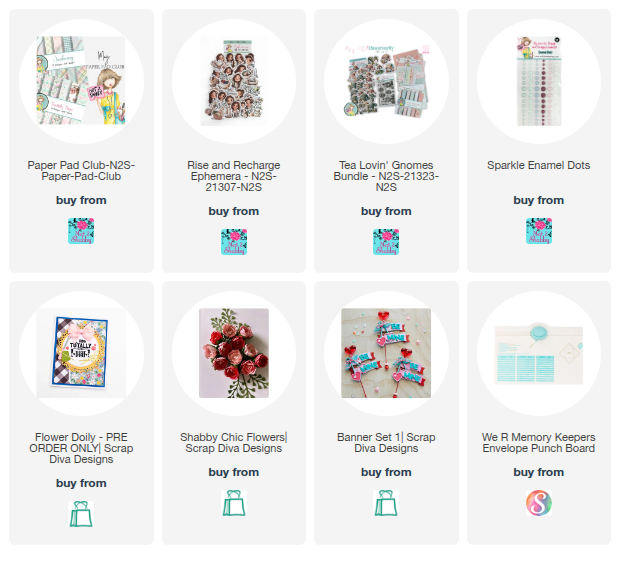This screenshot has width=620, height=566.
Task: Click Not 2 Shabby icon under Rise and Recharge Ephemera
Action: point(234,242)
